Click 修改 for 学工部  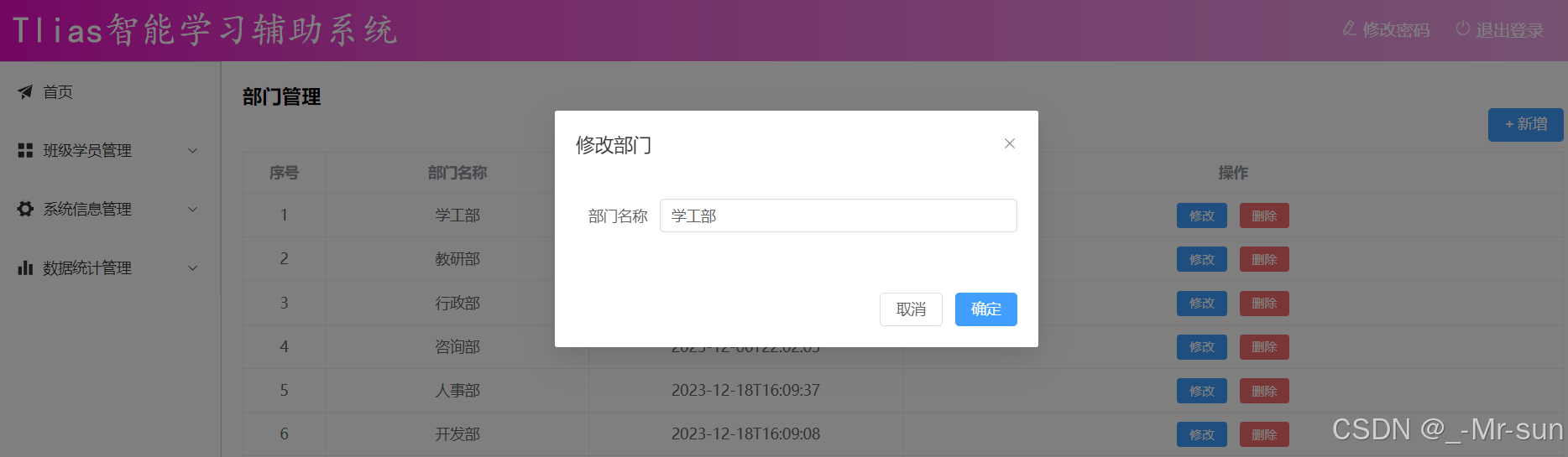(1201, 216)
